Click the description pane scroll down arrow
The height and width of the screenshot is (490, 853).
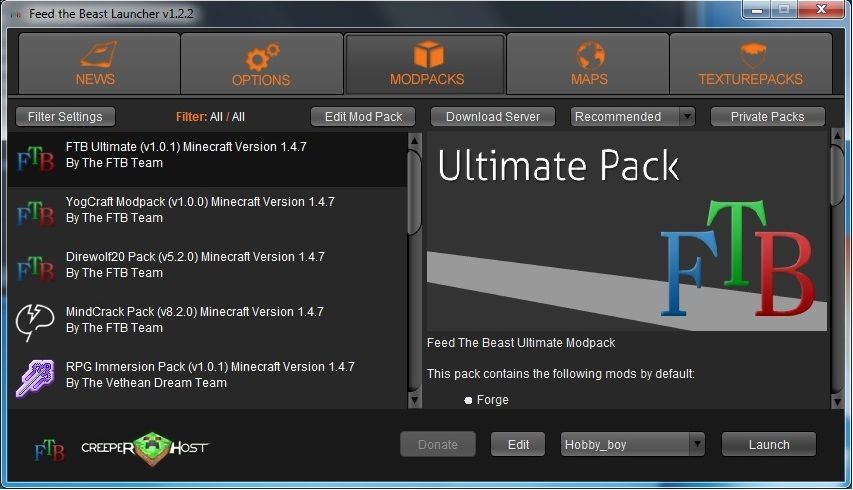[838, 402]
